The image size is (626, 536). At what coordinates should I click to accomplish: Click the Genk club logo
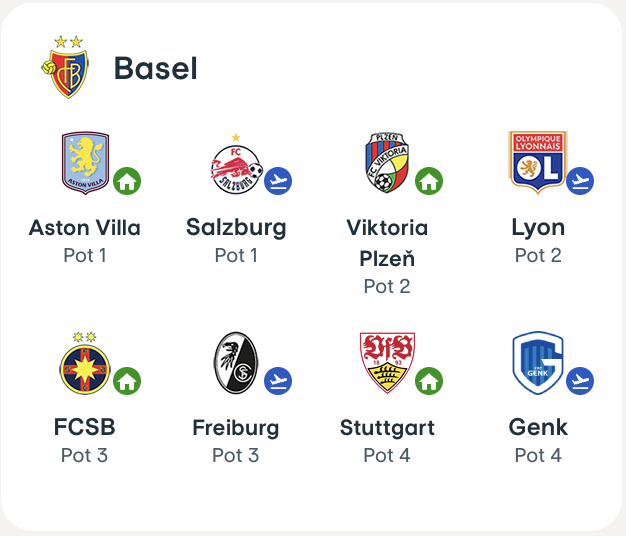[x=537, y=363]
